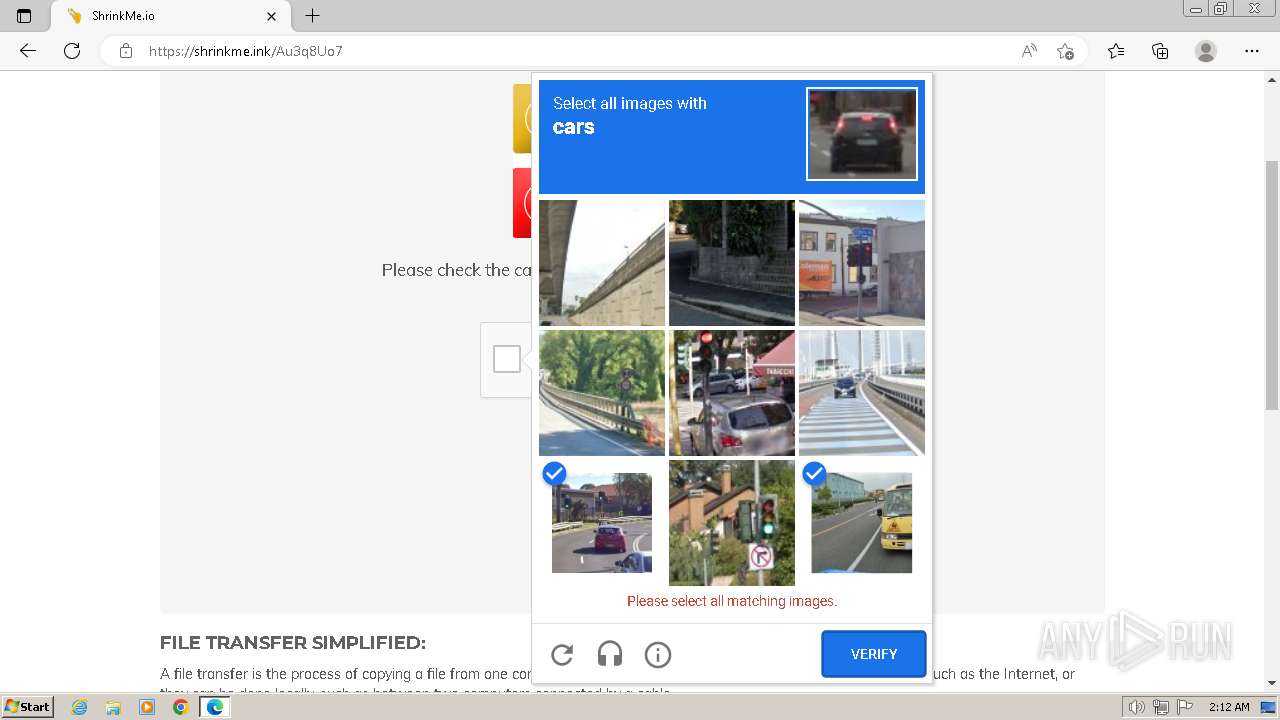
Task: Launch Google Chrome from taskbar
Action: [x=180, y=707]
